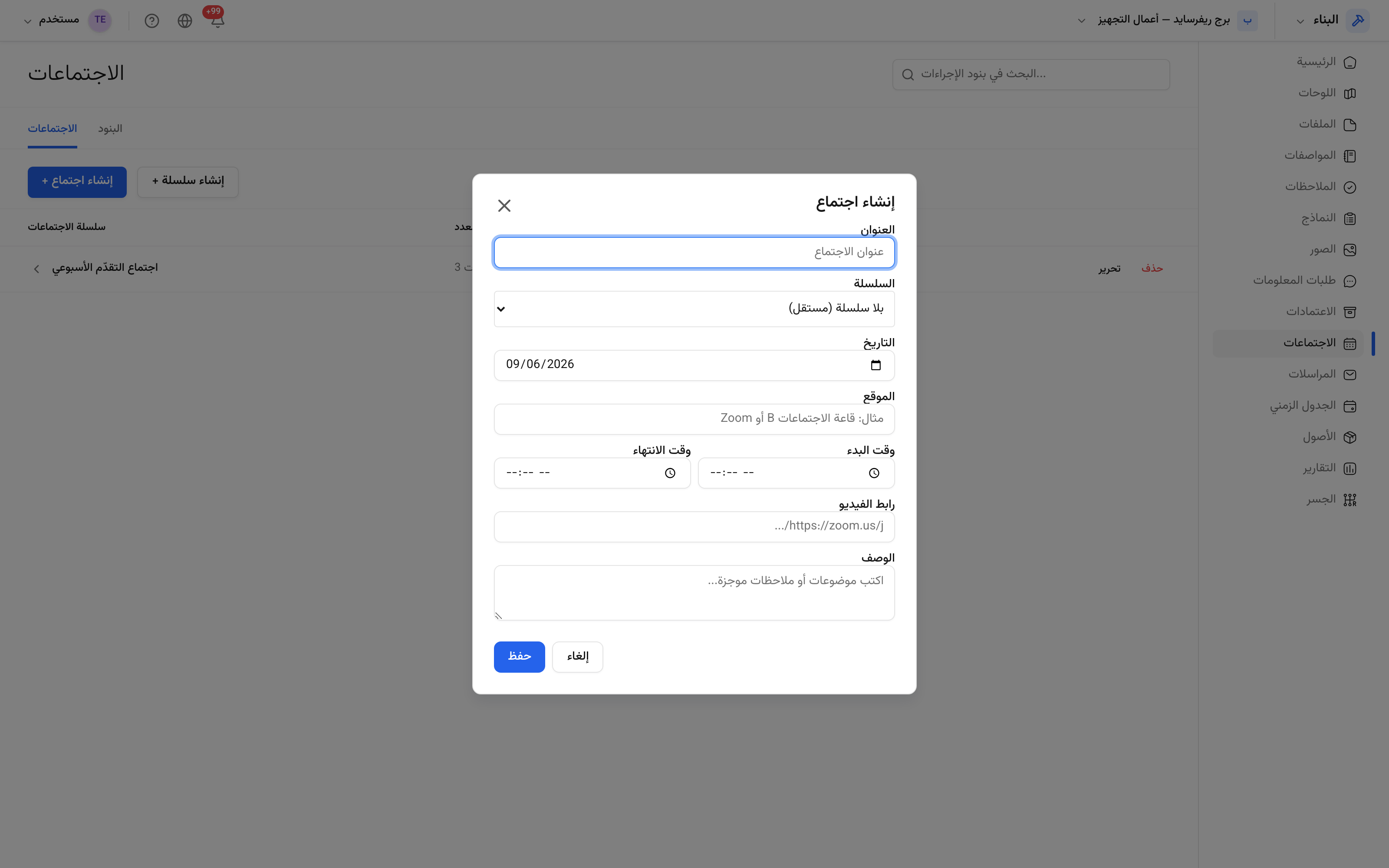Image resolution: width=1389 pixels, height=868 pixels.
Task: Focus the meeting title عنوان الاجتماع field
Action: [x=694, y=253]
